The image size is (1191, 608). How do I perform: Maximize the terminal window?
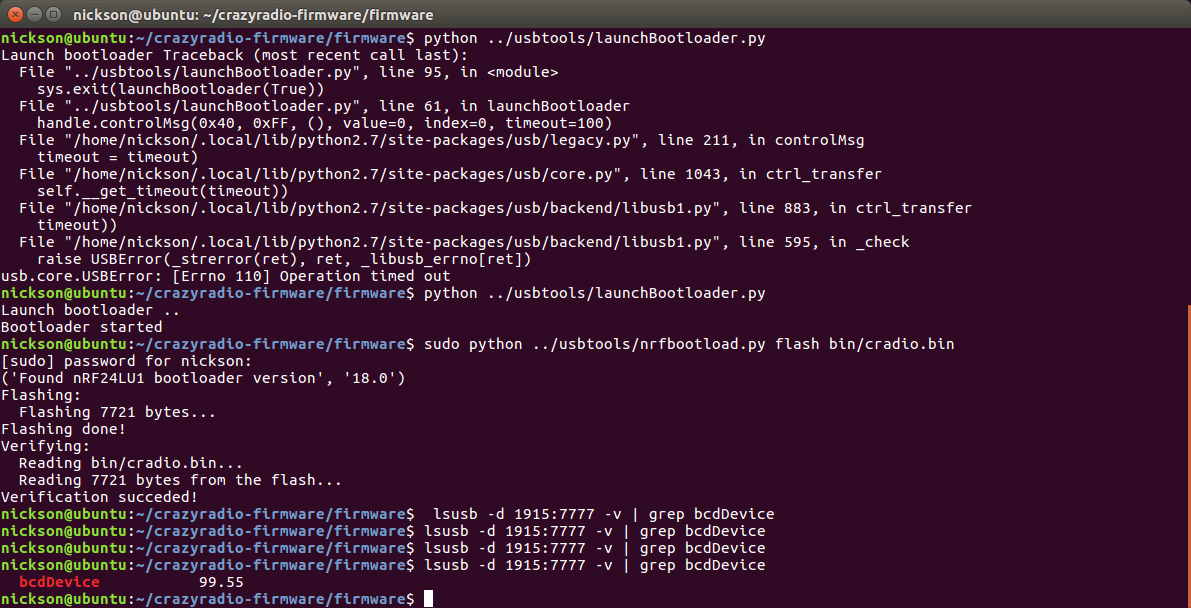click(x=51, y=14)
